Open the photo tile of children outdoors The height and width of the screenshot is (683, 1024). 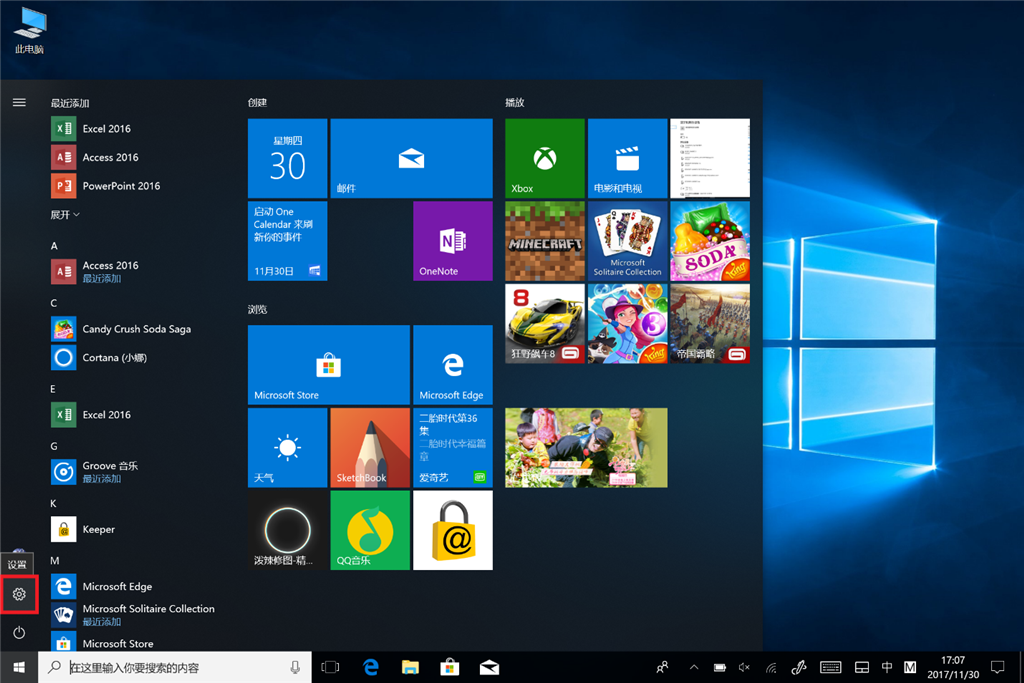[x=586, y=448]
